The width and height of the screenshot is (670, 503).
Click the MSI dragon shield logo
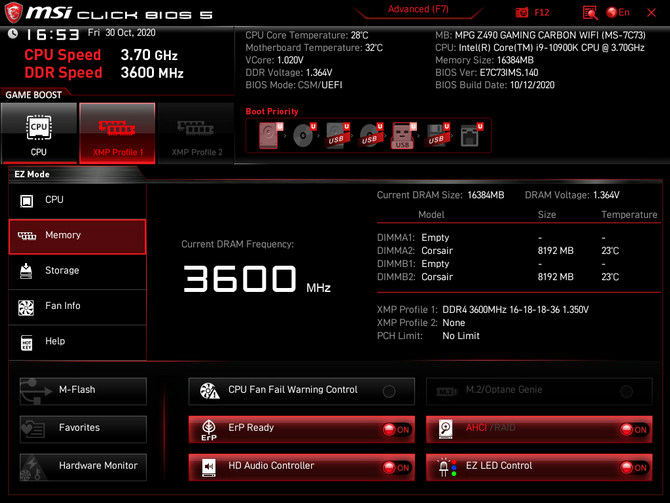click(13, 12)
